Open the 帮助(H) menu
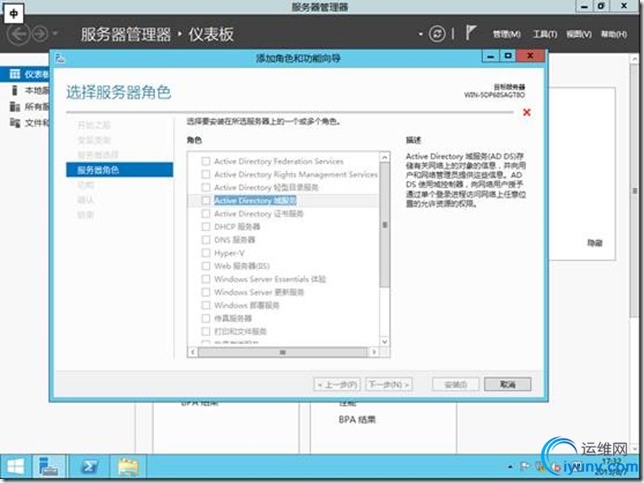The height and width of the screenshot is (483, 644). (x=614, y=34)
